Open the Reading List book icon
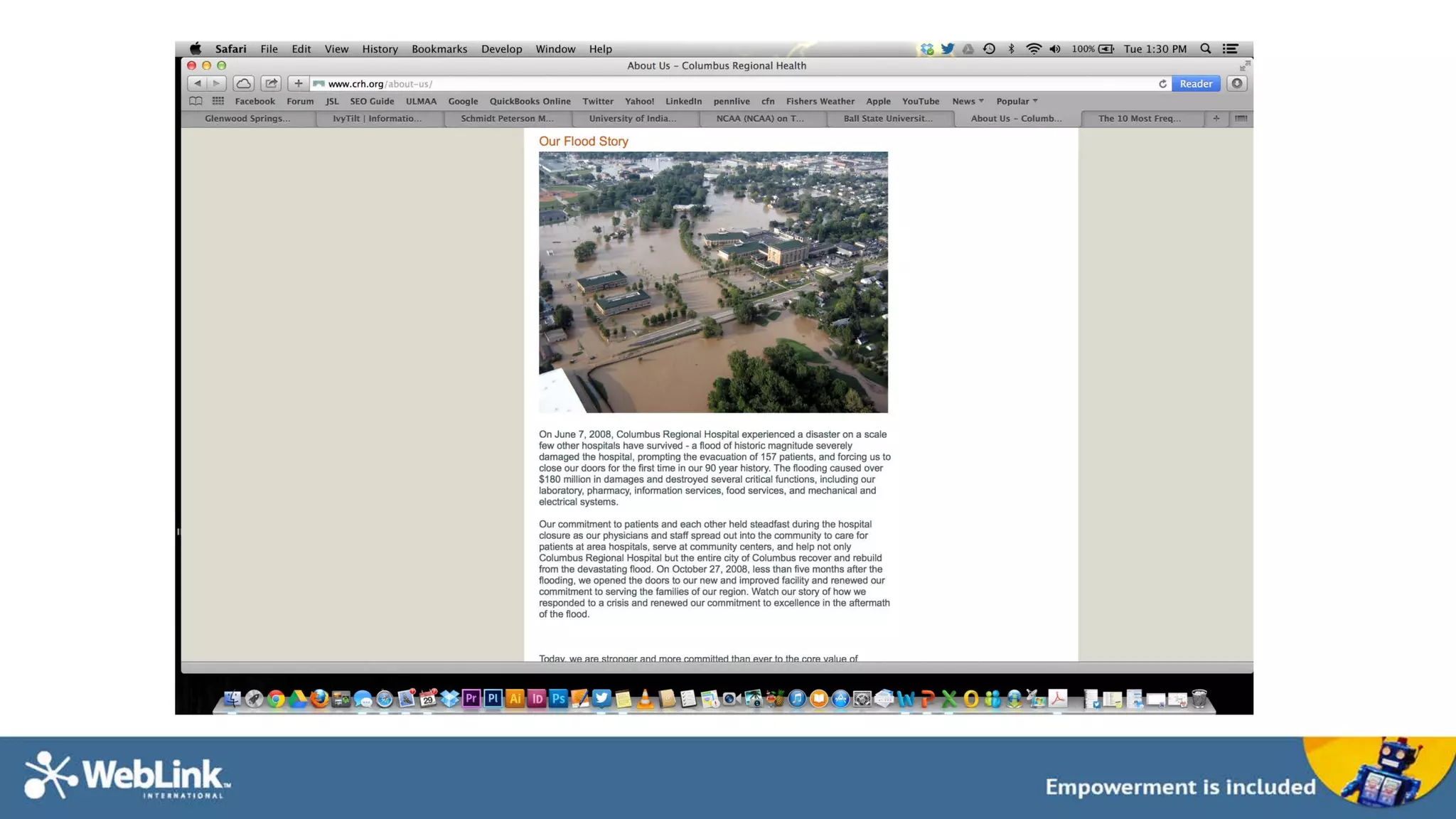Viewport: 1456px width, 819px height. point(196,101)
